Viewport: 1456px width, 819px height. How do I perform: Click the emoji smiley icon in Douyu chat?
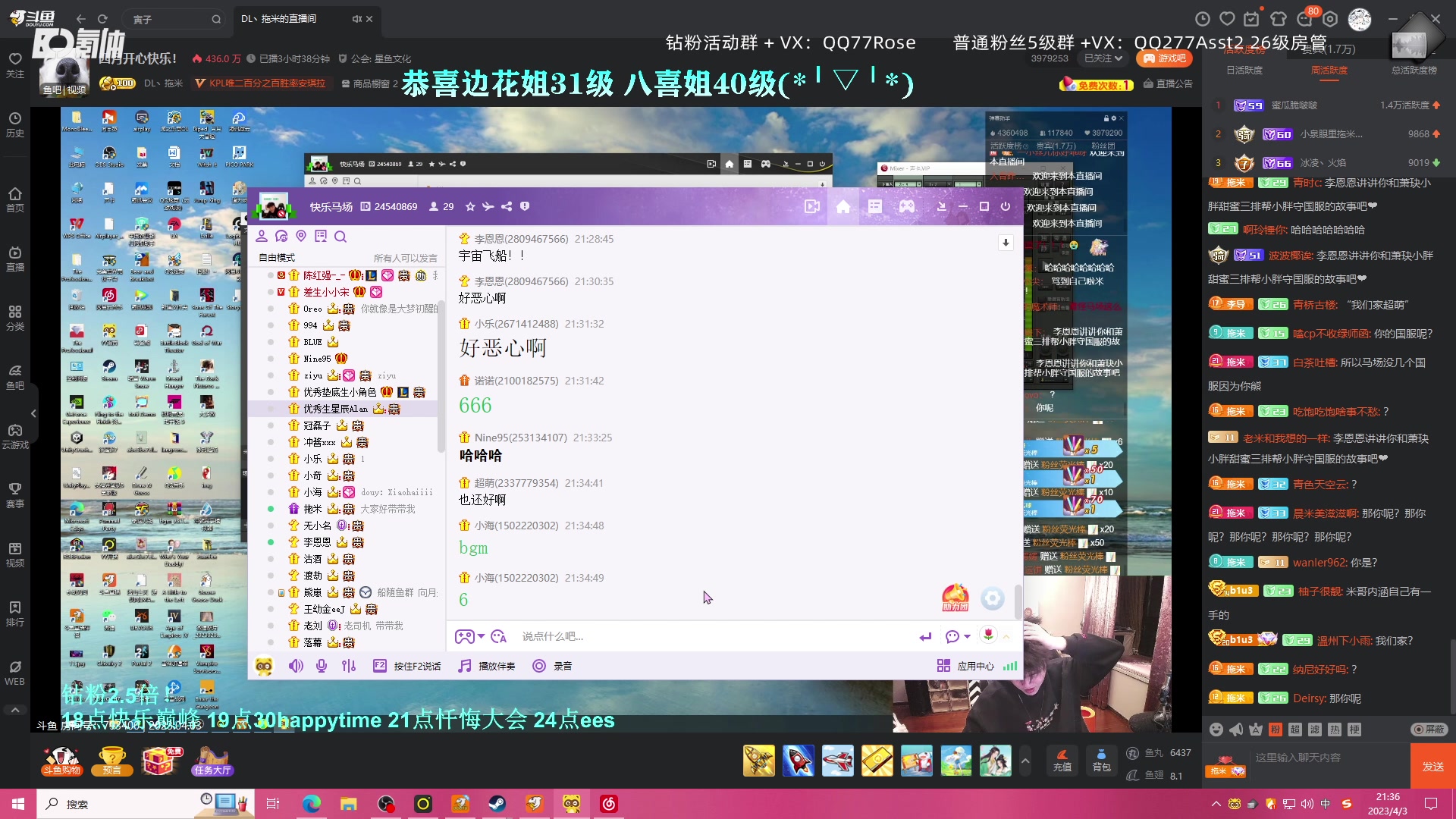click(x=1216, y=730)
